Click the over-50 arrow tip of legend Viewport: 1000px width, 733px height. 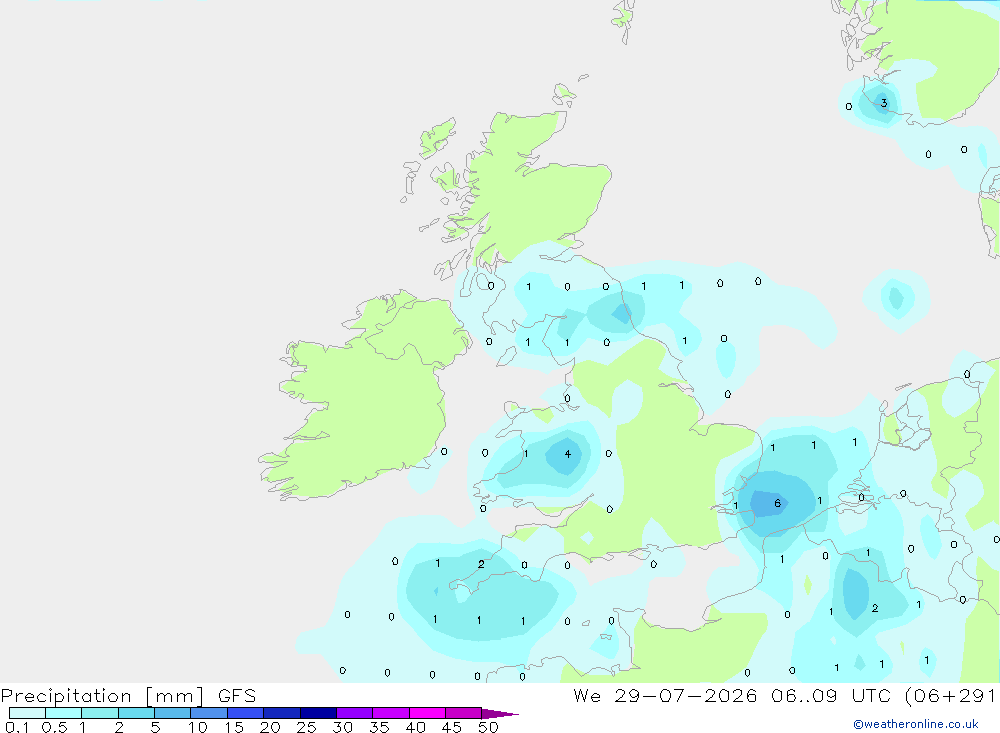point(499,714)
